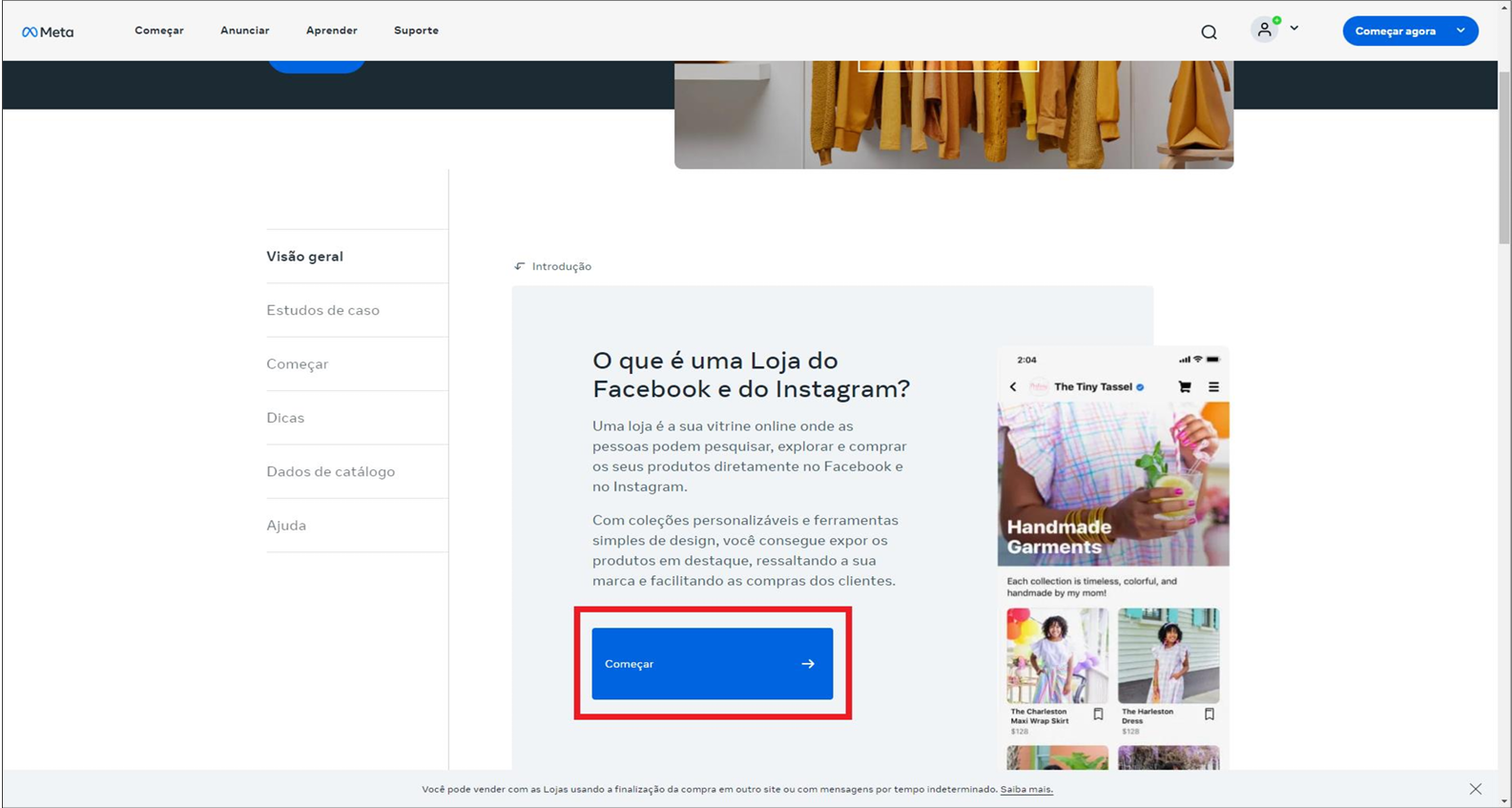
Task: Click hamburger menu icon in phone mockup
Action: click(x=1213, y=387)
